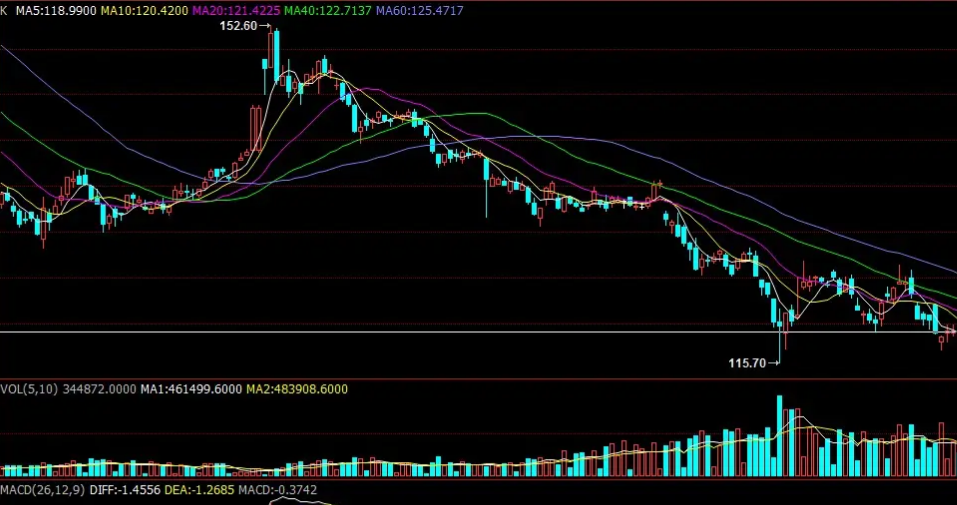Open the MACD(26,12,9) indicator label
The height and width of the screenshot is (505, 957).
tap(43, 490)
